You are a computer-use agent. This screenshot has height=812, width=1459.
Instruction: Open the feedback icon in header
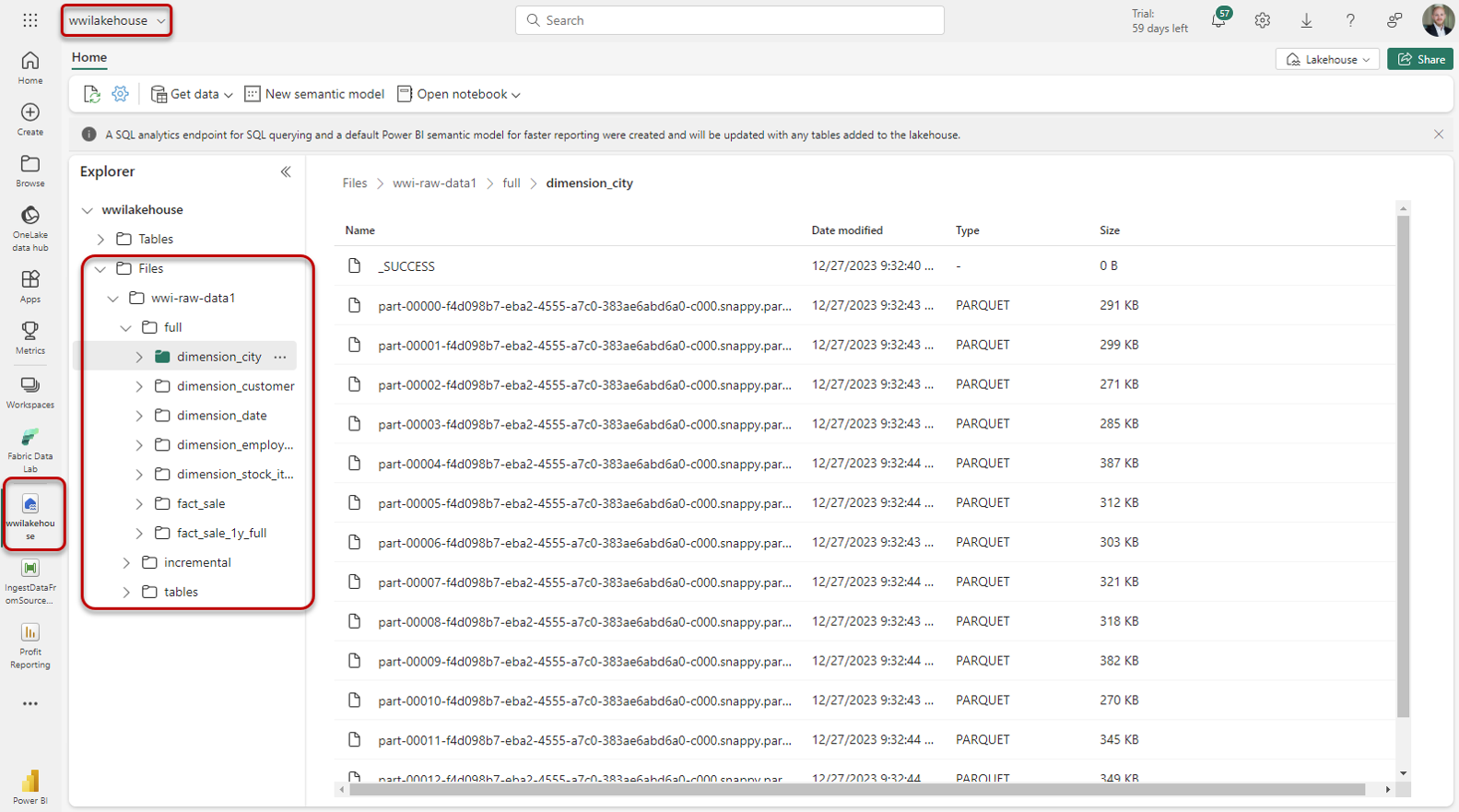click(x=1394, y=20)
